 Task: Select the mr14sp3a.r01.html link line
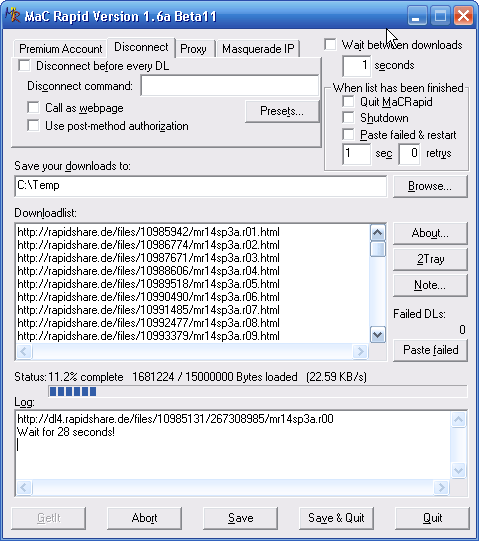(x=148, y=232)
